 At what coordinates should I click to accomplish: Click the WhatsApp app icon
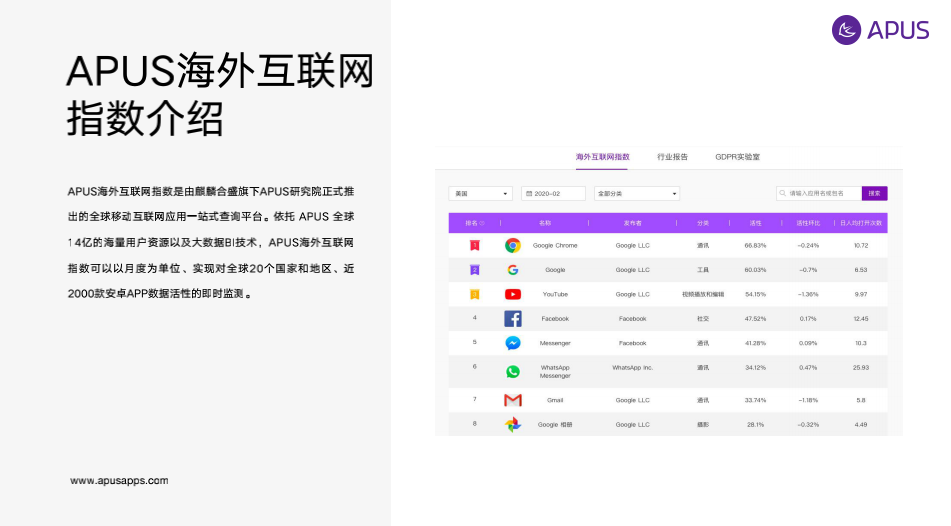click(x=512, y=371)
